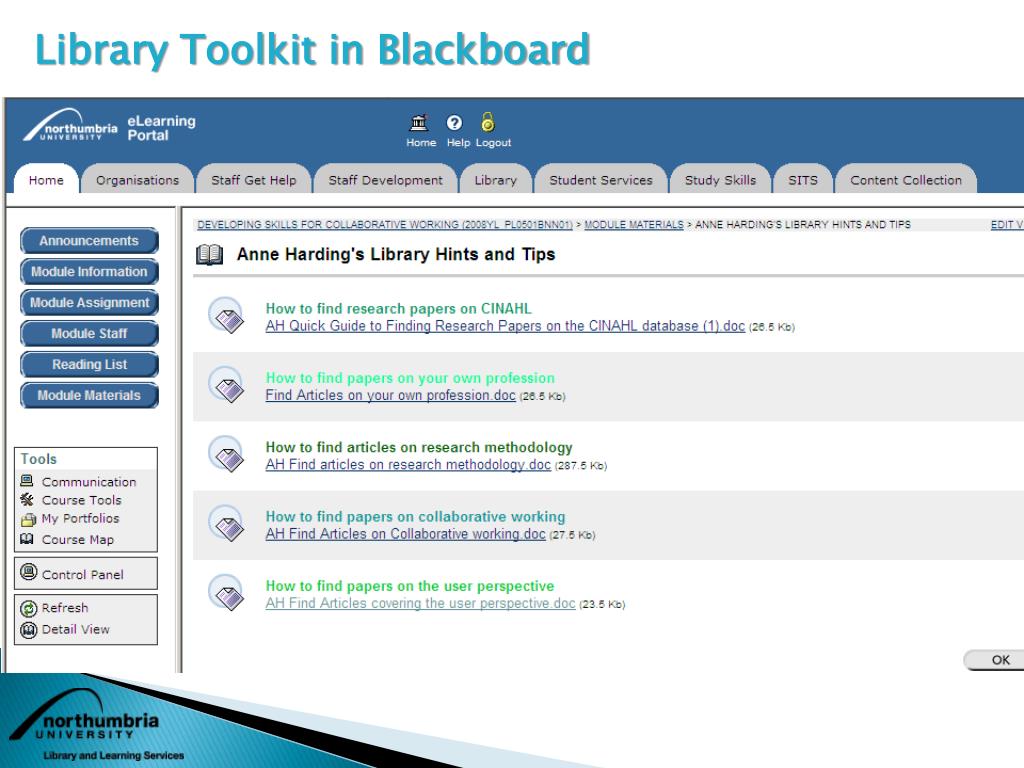The image size is (1024, 768).
Task: Click heading 'How to find papers on collaborative working'
Action: click(x=415, y=517)
